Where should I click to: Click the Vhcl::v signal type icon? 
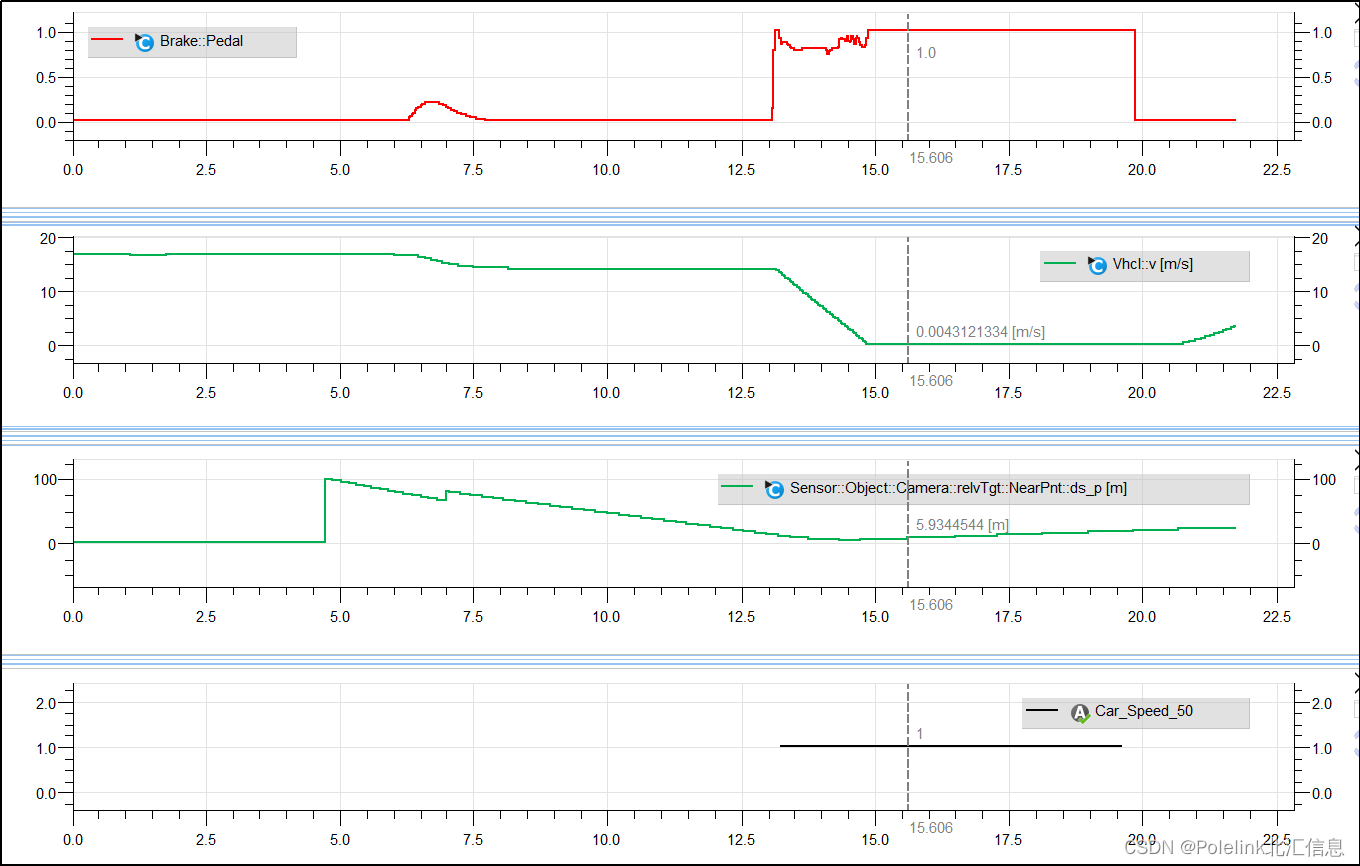1097,265
